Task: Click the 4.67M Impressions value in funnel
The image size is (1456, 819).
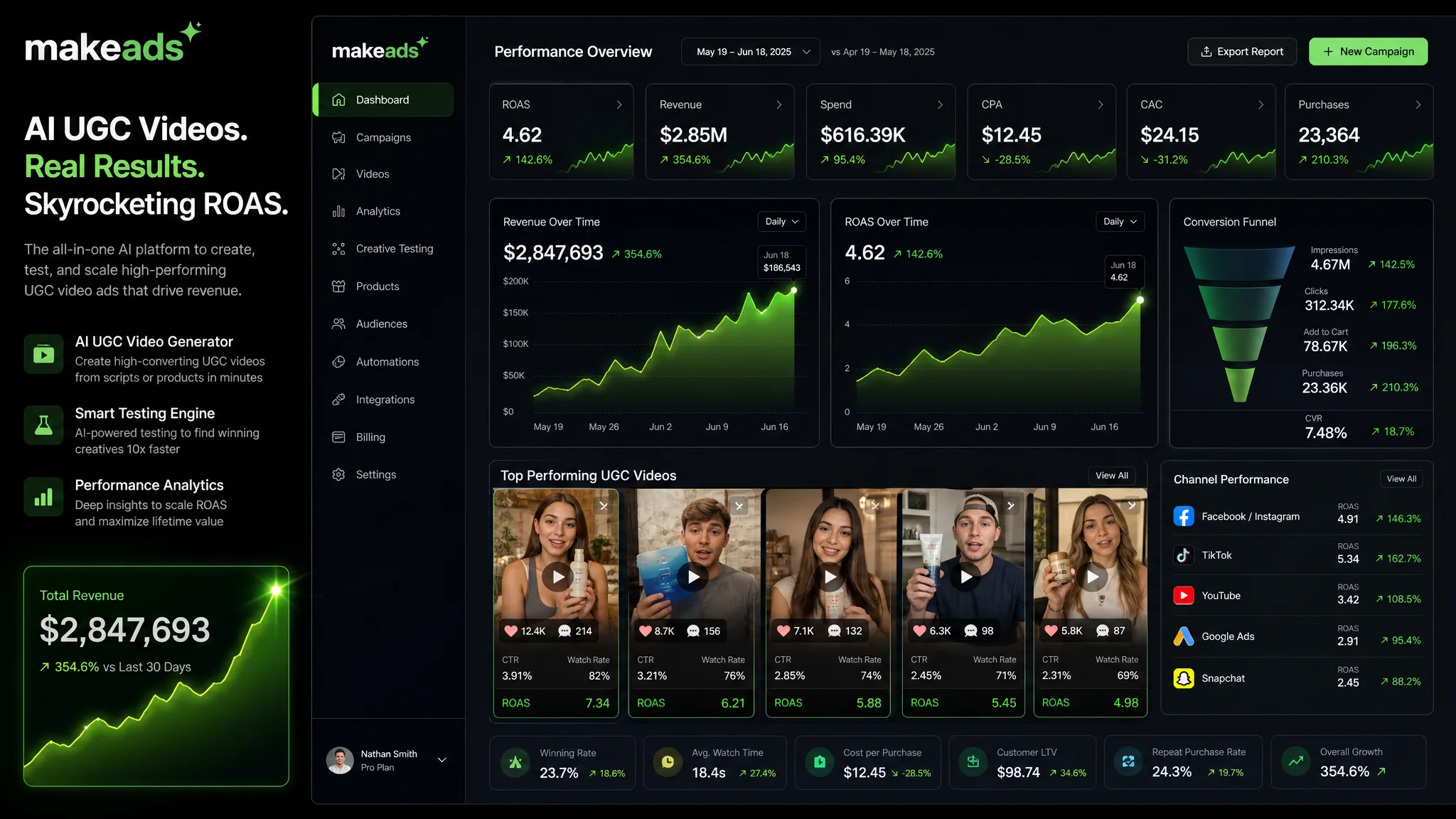Action: [1330, 264]
